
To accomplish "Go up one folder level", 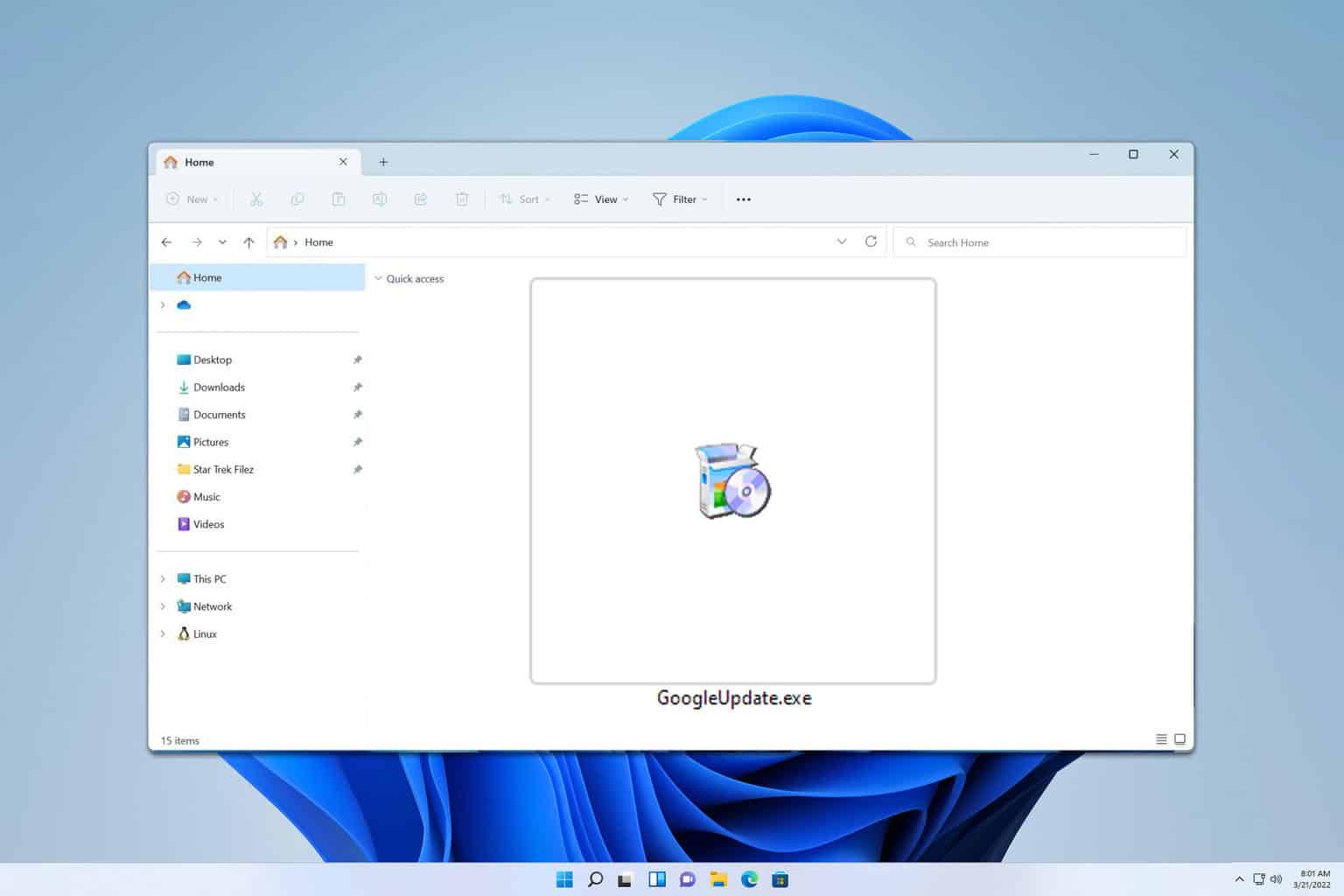I will click(x=248, y=242).
